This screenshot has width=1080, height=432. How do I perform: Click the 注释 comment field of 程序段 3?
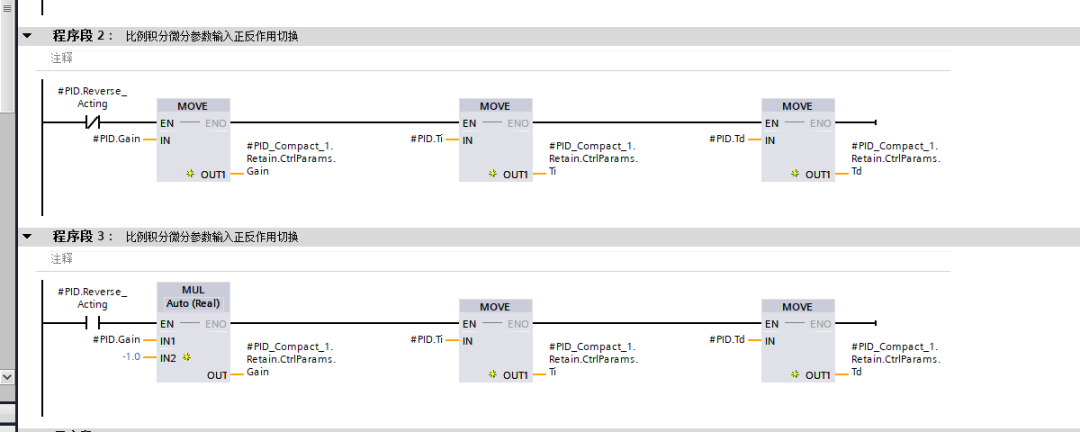coord(493,259)
